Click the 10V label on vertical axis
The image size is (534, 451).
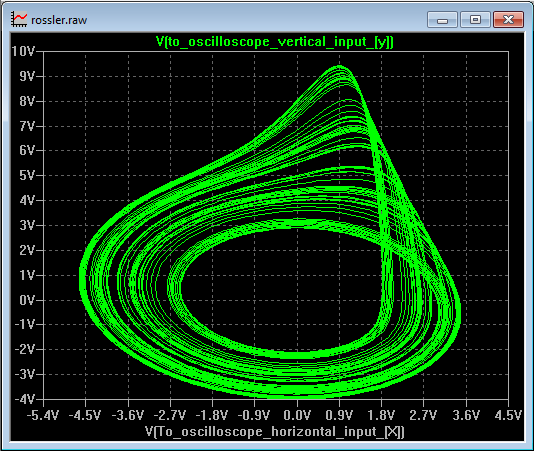(x=23, y=51)
